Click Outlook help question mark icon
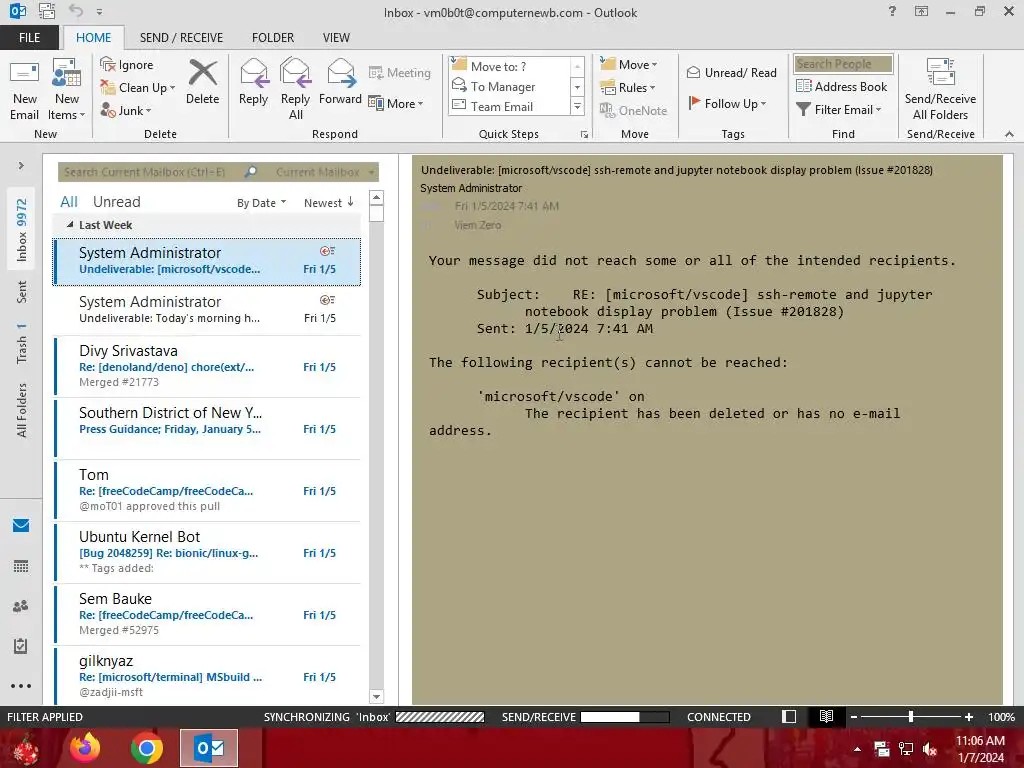 [x=892, y=12]
